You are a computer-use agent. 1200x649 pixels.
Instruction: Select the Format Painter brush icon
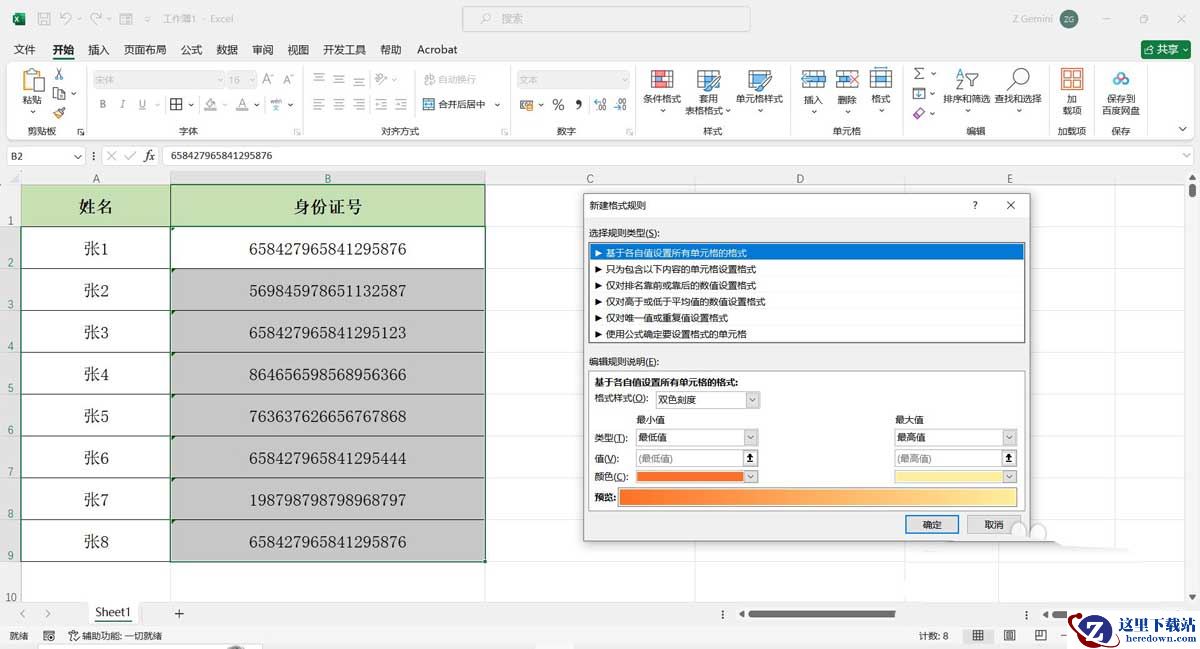pyautogui.click(x=59, y=113)
